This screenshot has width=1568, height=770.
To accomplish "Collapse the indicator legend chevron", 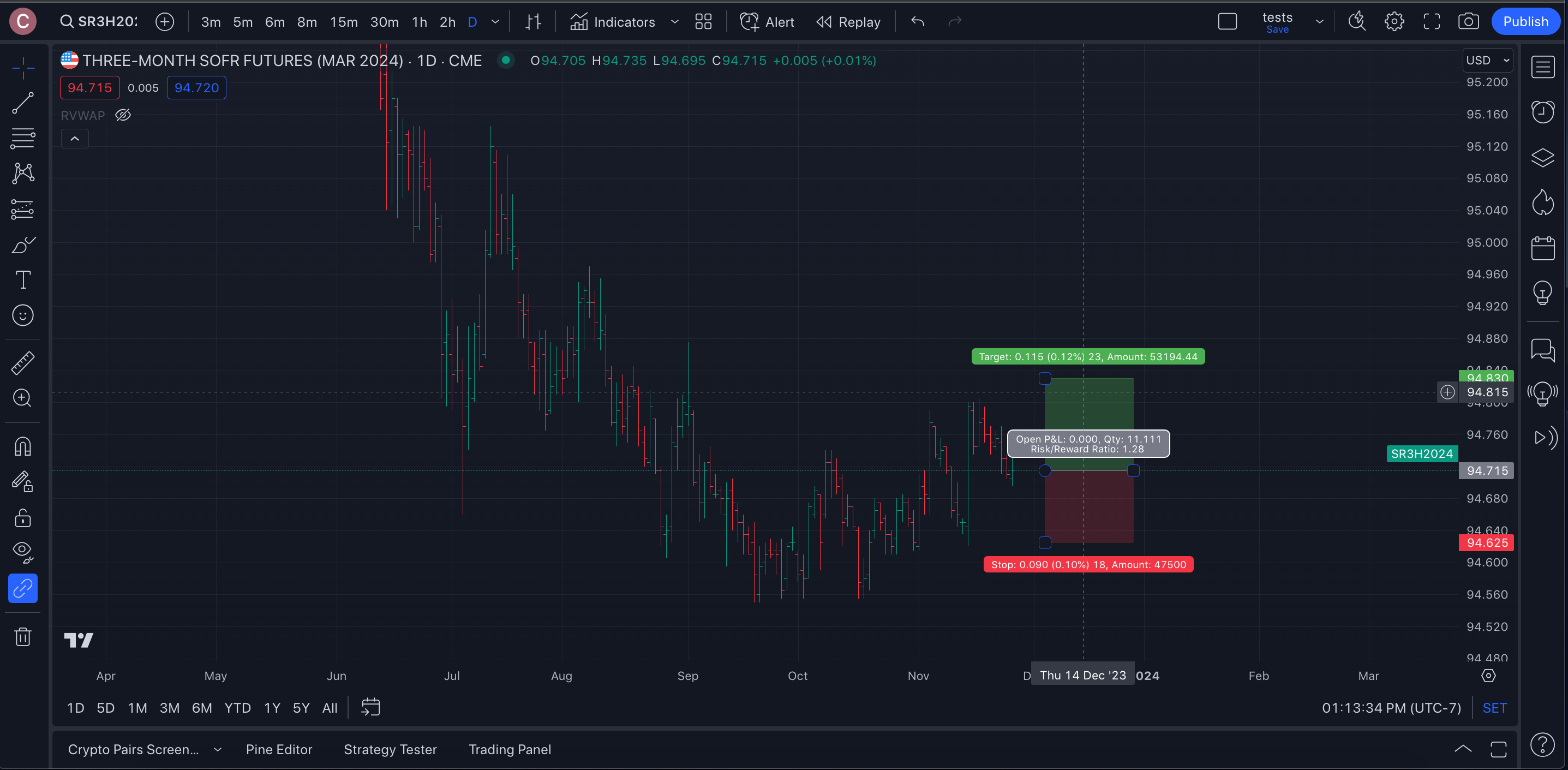I will point(75,139).
